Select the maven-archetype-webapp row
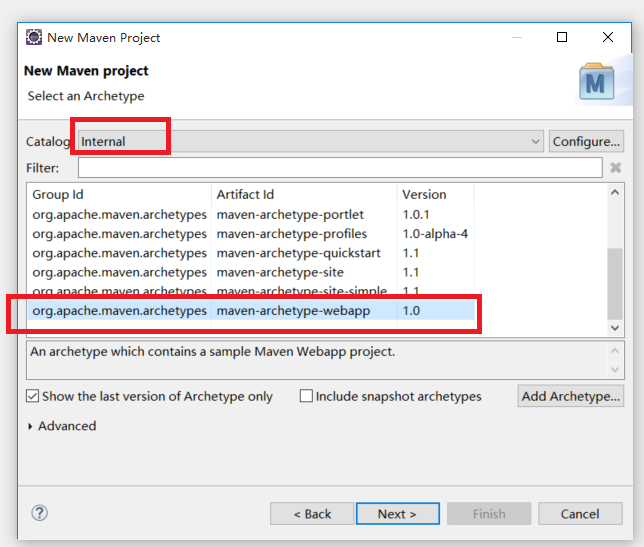Screen dimensions: 644x547 pos(251,310)
